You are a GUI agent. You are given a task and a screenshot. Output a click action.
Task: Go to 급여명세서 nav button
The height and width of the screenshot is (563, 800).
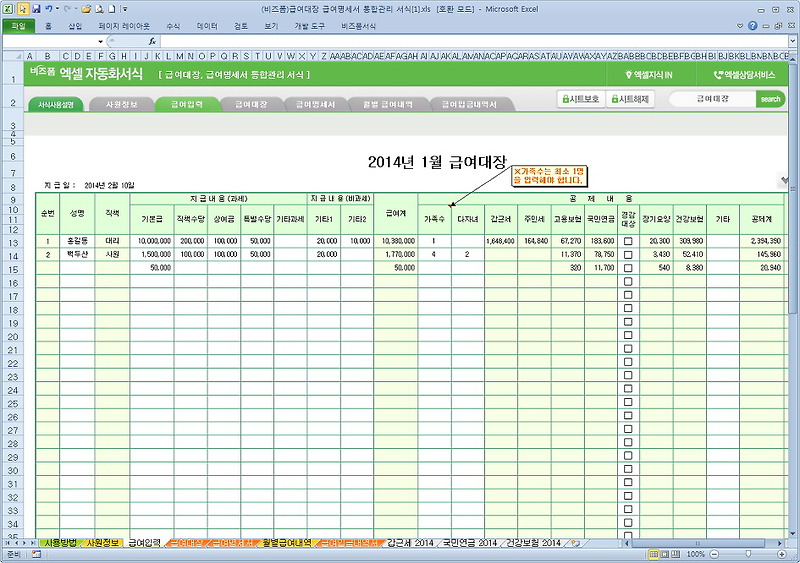point(316,105)
